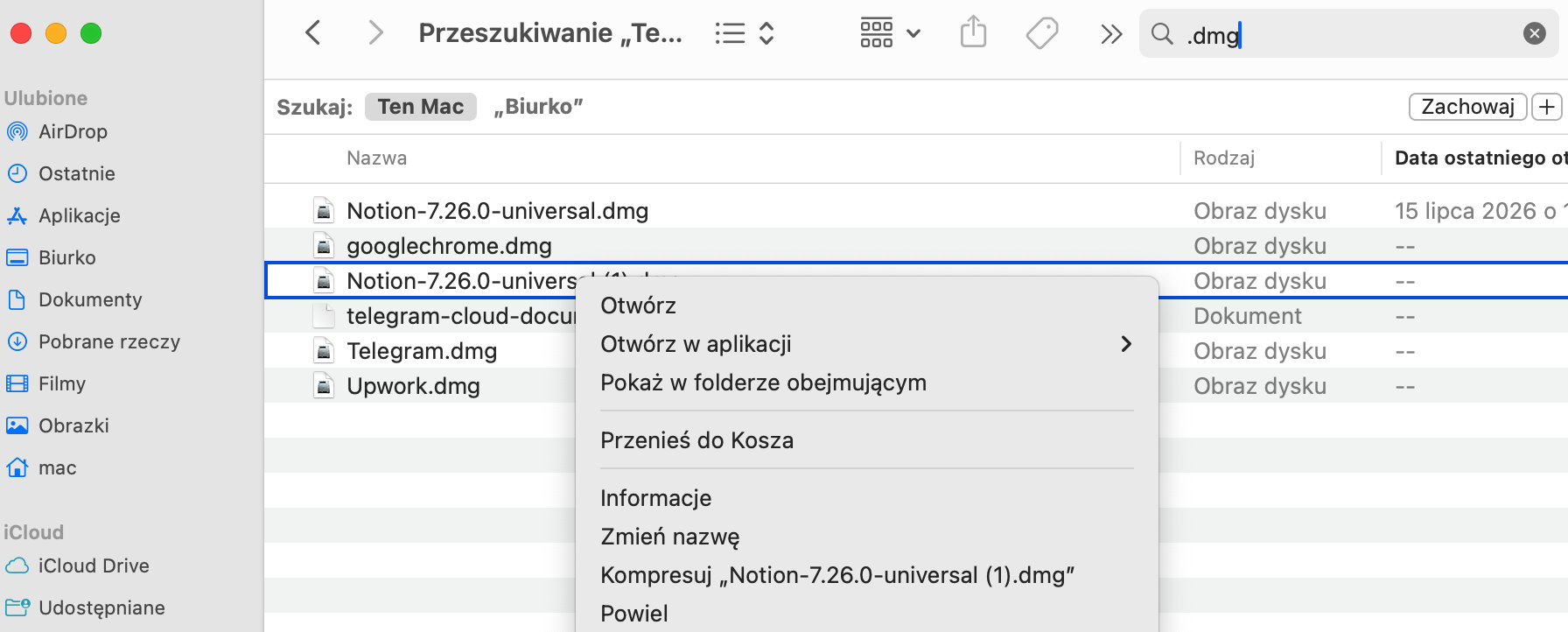The width and height of the screenshot is (1568, 632).
Task: Click the iCloud Drive cloud icon
Action: 17,565
